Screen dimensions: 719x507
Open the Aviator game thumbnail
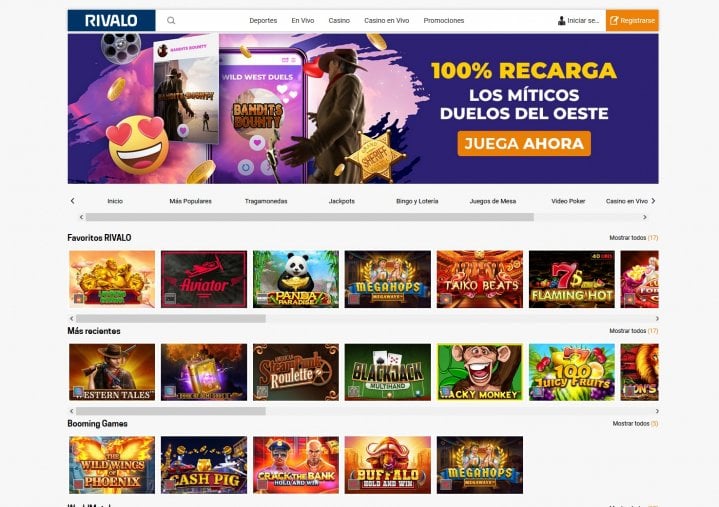(204, 279)
